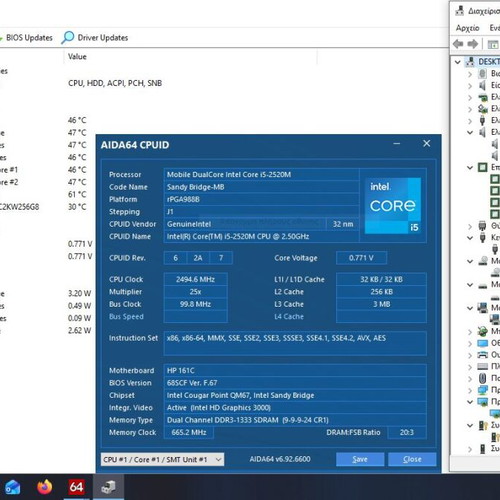Collapse the security devices category with key icon
The width and height of the screenshot is (500, 500).
pos(470,425)
